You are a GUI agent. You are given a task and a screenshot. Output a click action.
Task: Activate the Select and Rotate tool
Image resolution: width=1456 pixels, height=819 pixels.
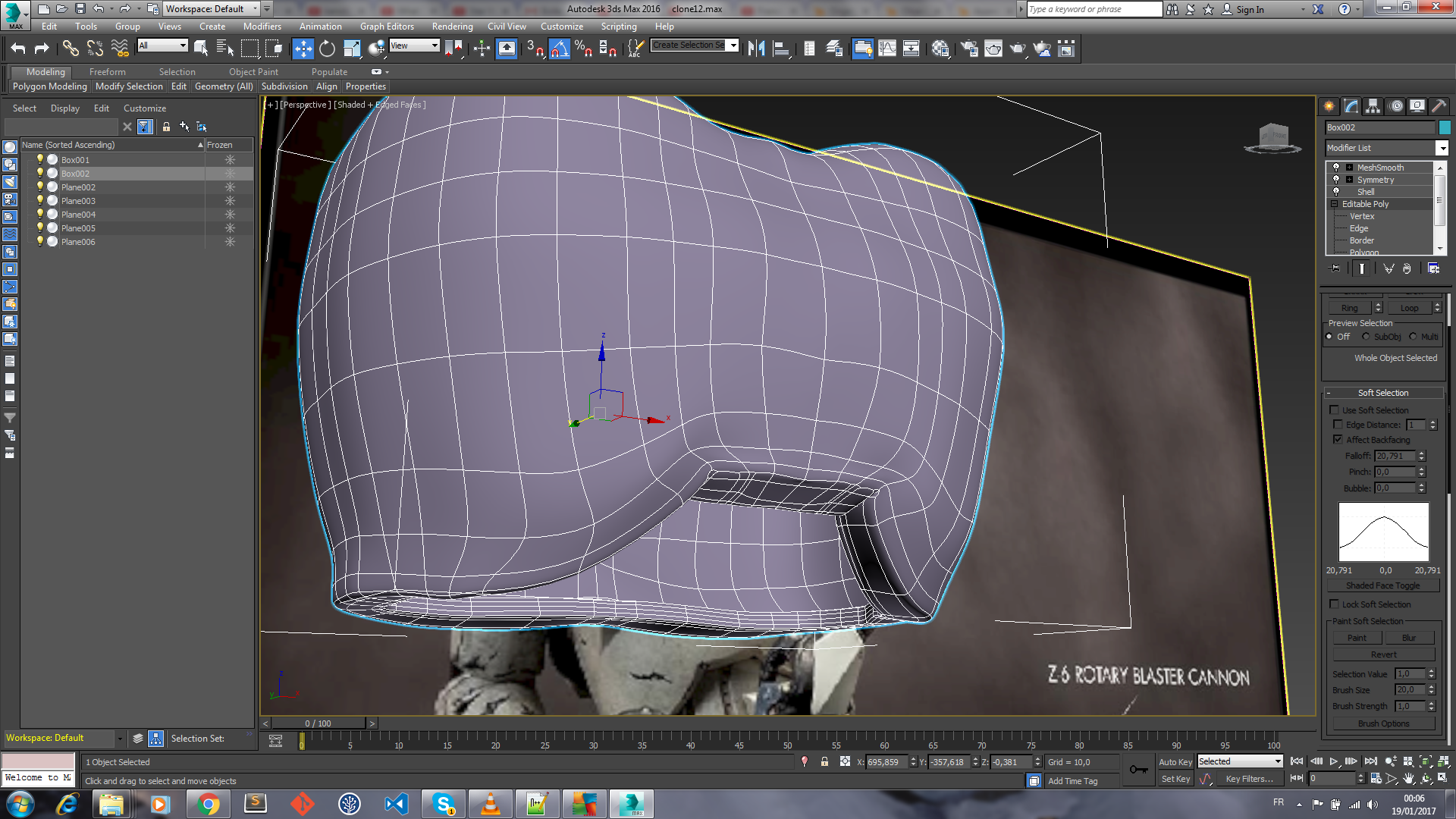327,49
